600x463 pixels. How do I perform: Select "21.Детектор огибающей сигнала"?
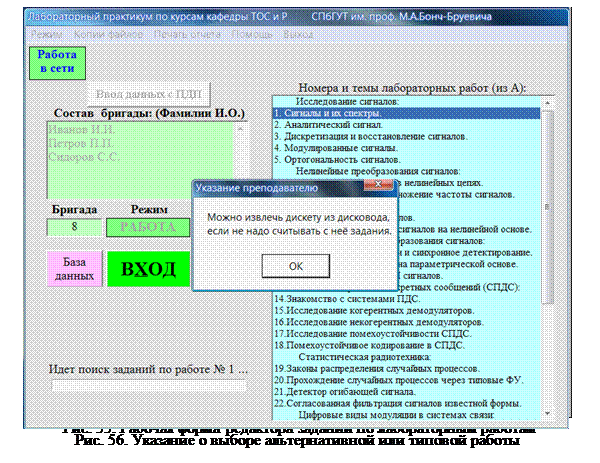click(x=406, y=392)
